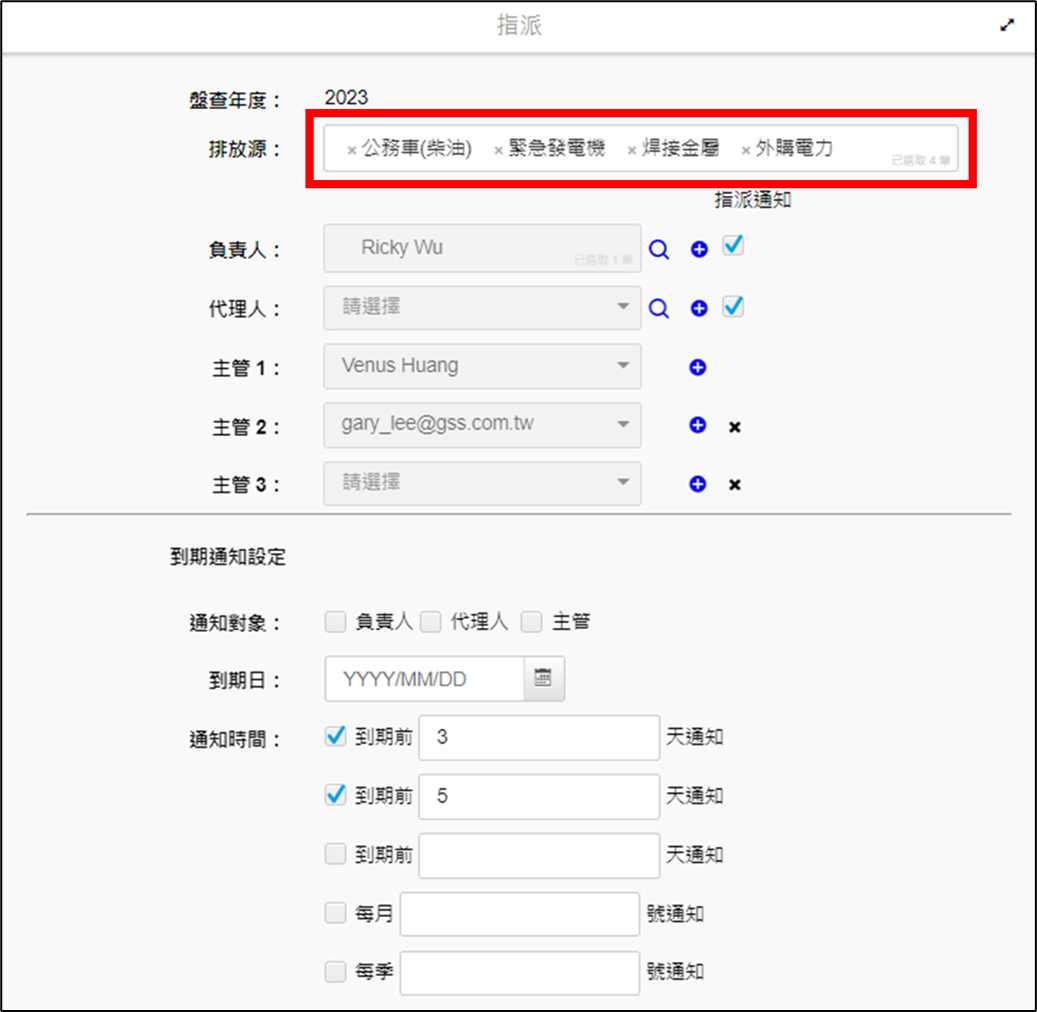1037x1012 pixels.
Task: Open the 代理人 dropdown
Action: click(482, 308)
